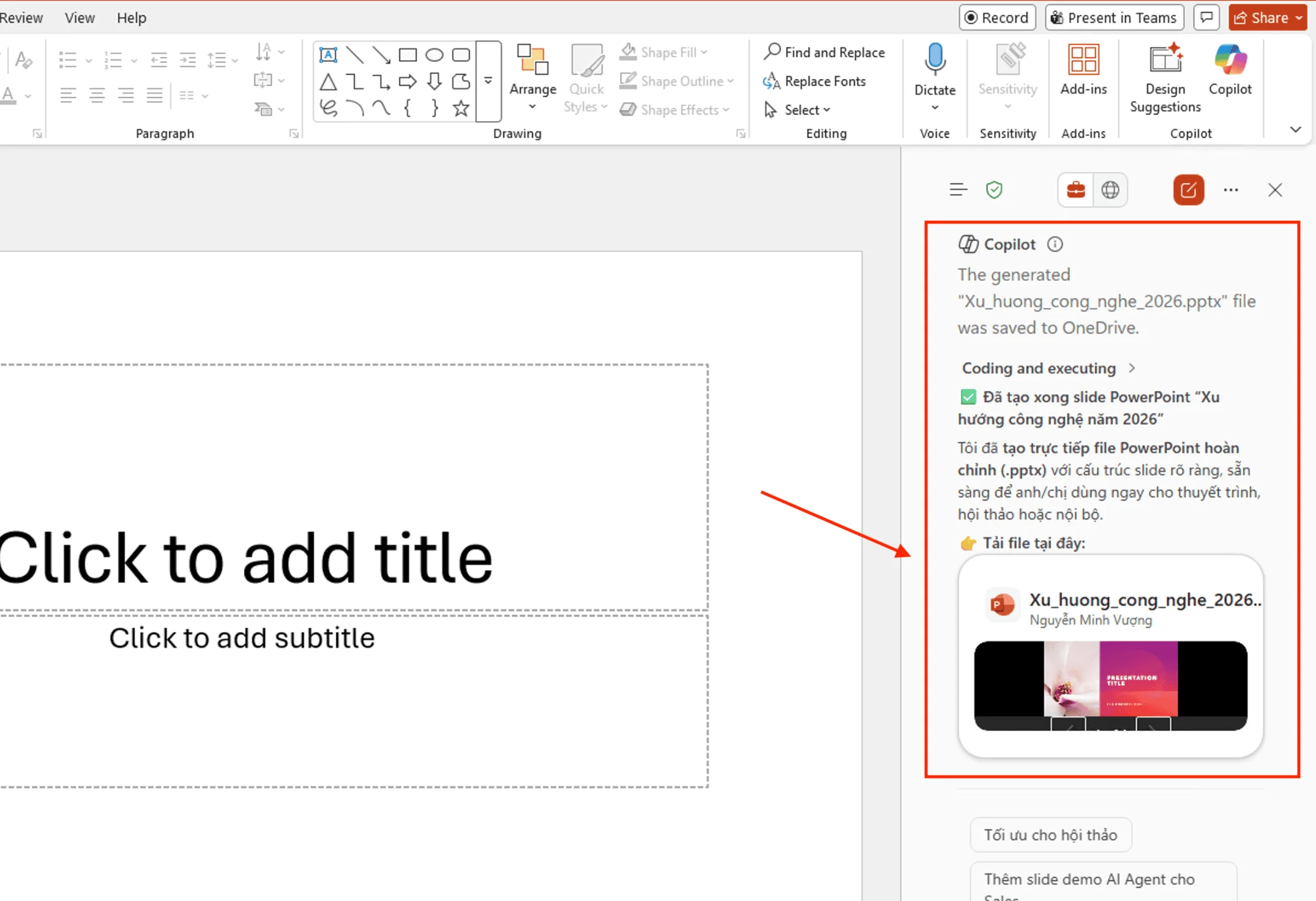Open the View ribbon tab

pos(80,18)
